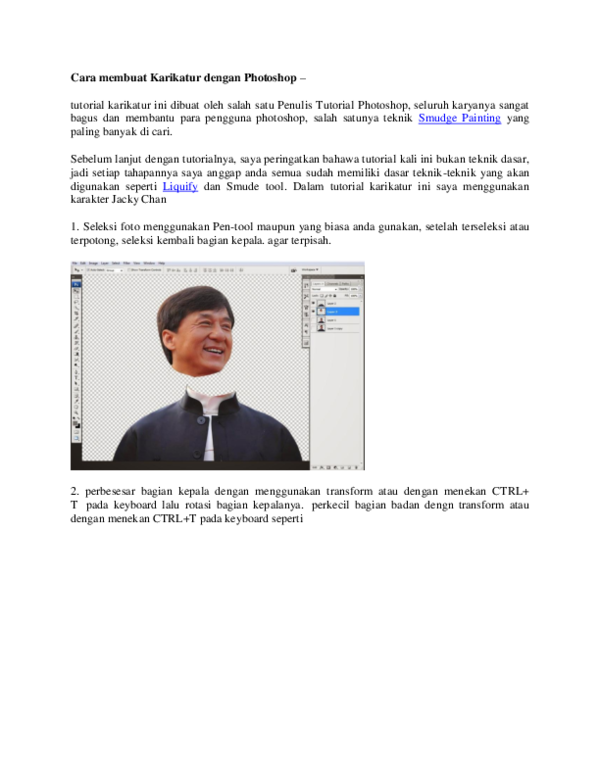Click the bottom icon in collapsed panel dock

(306, 343)
